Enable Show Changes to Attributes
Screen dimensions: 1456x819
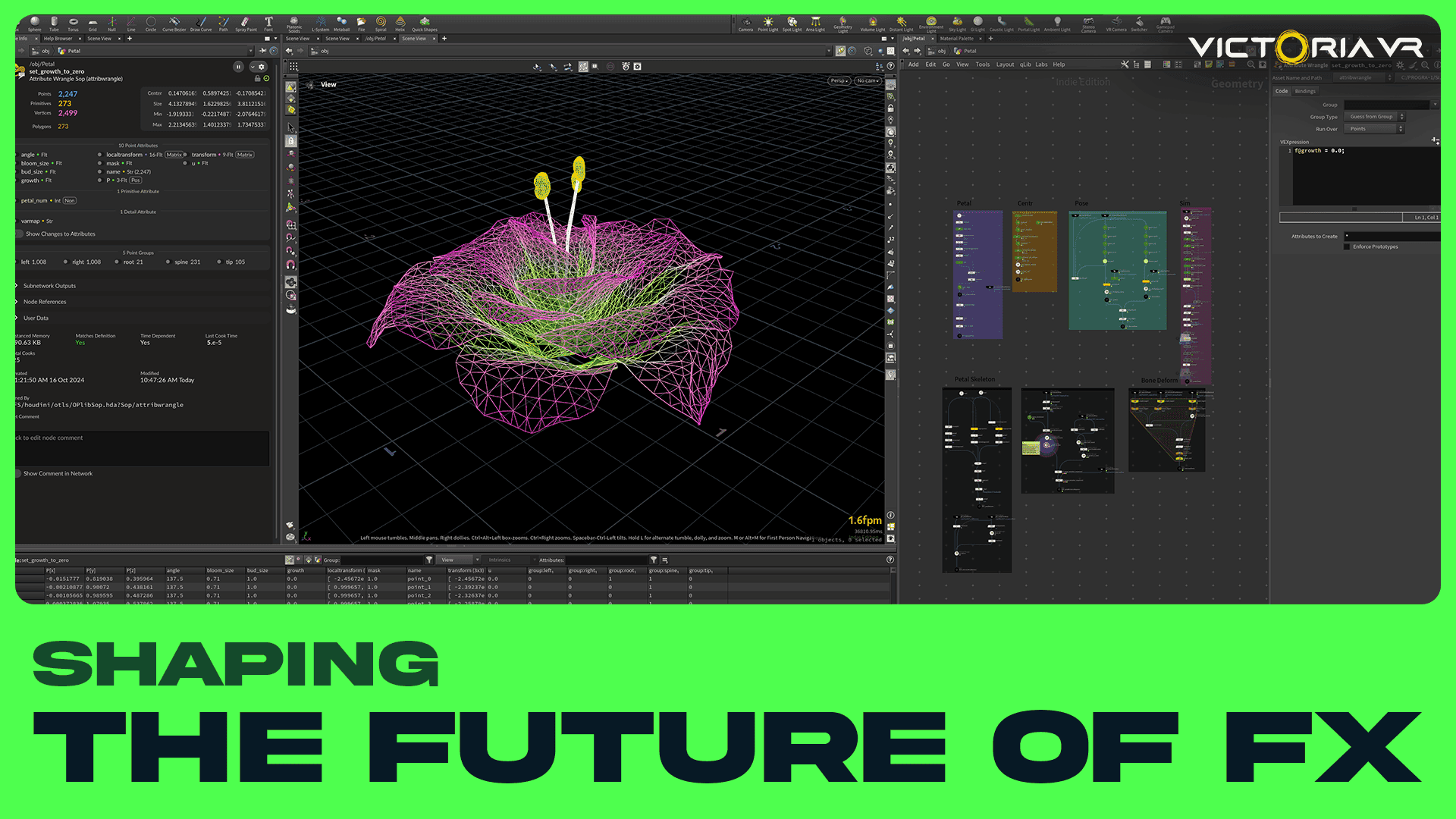click(x=19, y=234)
